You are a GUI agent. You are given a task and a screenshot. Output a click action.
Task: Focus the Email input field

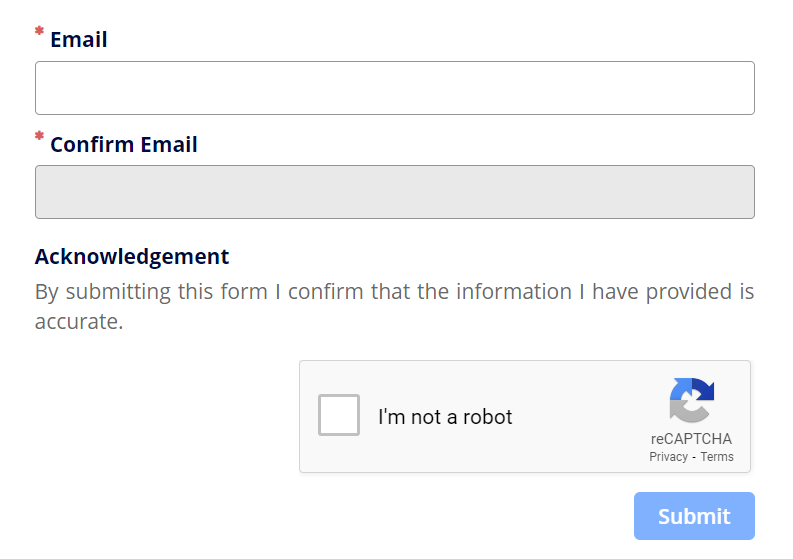[x=394, y=88]
